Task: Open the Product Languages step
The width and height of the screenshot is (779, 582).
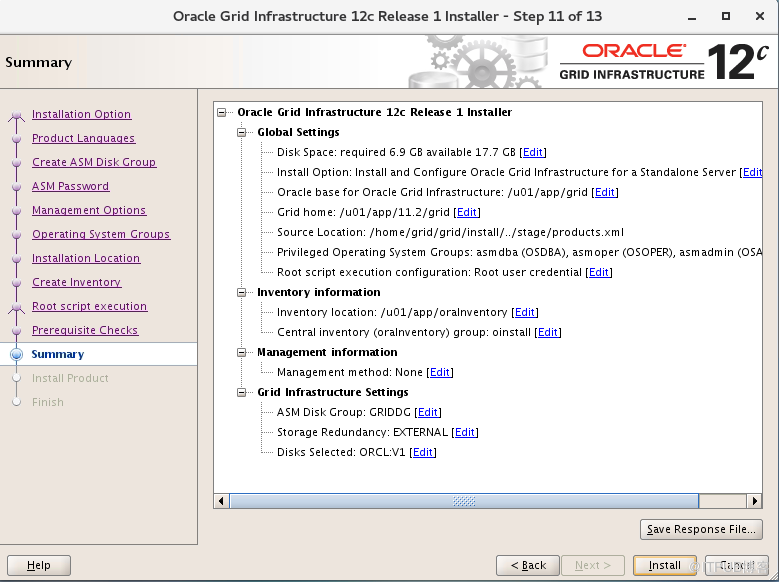Action: (x=83, y=138)
